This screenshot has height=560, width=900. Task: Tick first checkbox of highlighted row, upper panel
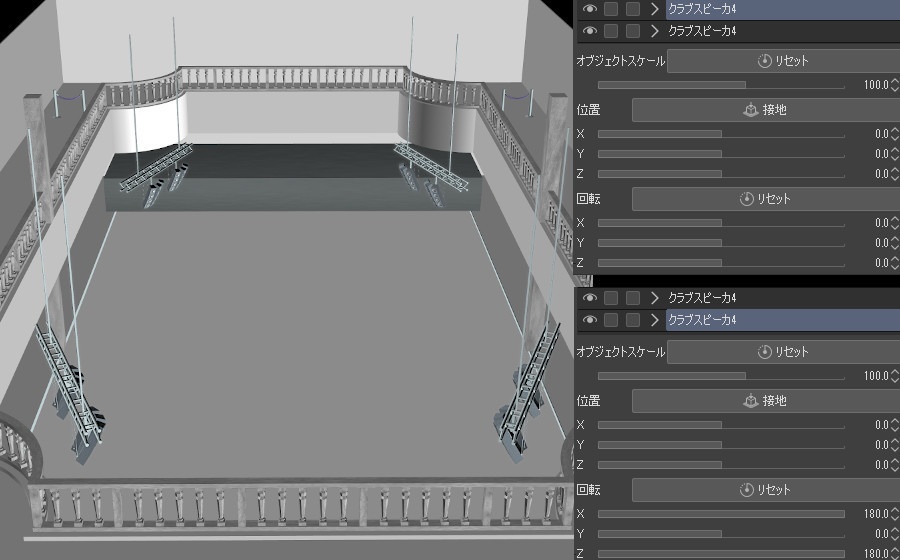pyautogui.click(x=611, y=9)
